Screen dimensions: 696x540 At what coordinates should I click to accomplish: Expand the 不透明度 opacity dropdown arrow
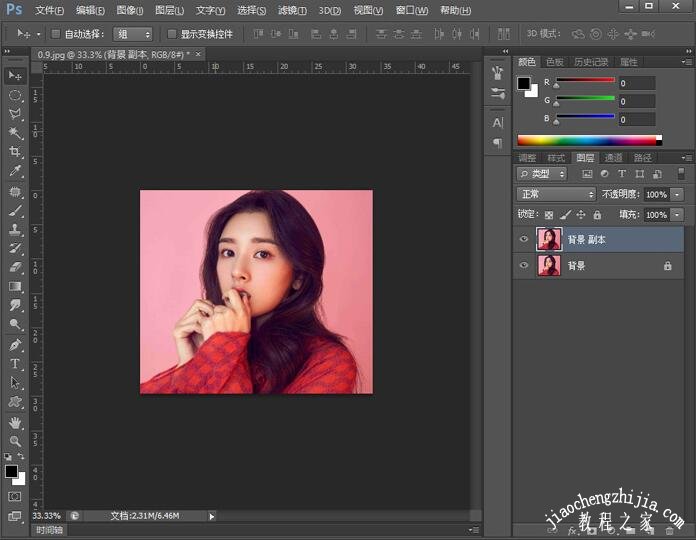coord(678,194)
